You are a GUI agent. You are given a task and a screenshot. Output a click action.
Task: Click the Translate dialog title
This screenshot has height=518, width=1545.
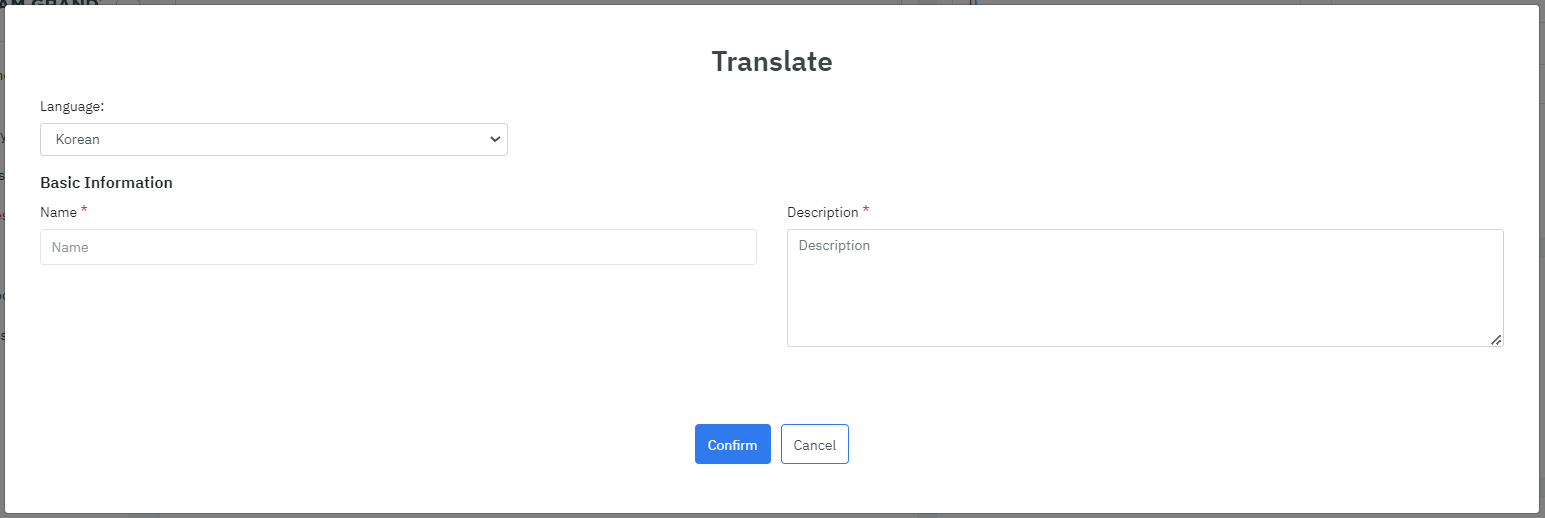click(771, 62)
